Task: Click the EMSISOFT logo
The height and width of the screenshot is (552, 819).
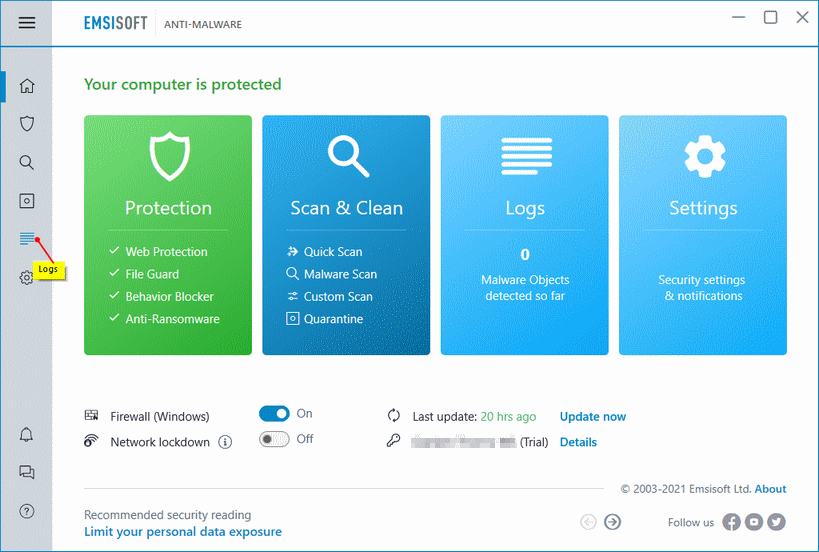Action: [116, 24]
